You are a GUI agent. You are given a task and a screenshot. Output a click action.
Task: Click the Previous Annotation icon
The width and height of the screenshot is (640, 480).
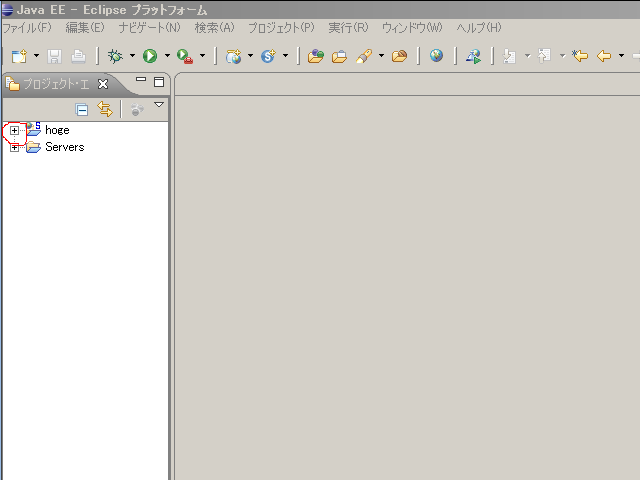544,56
